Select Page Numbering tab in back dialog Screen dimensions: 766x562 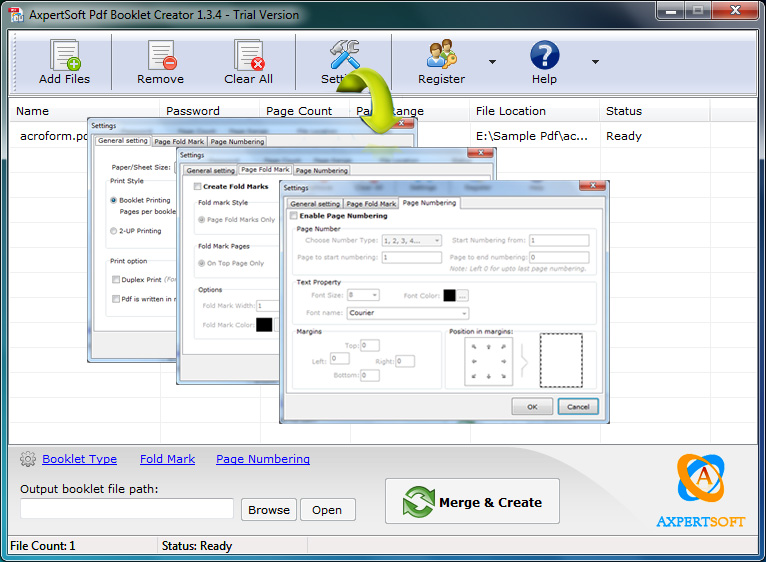click(237, 141)
